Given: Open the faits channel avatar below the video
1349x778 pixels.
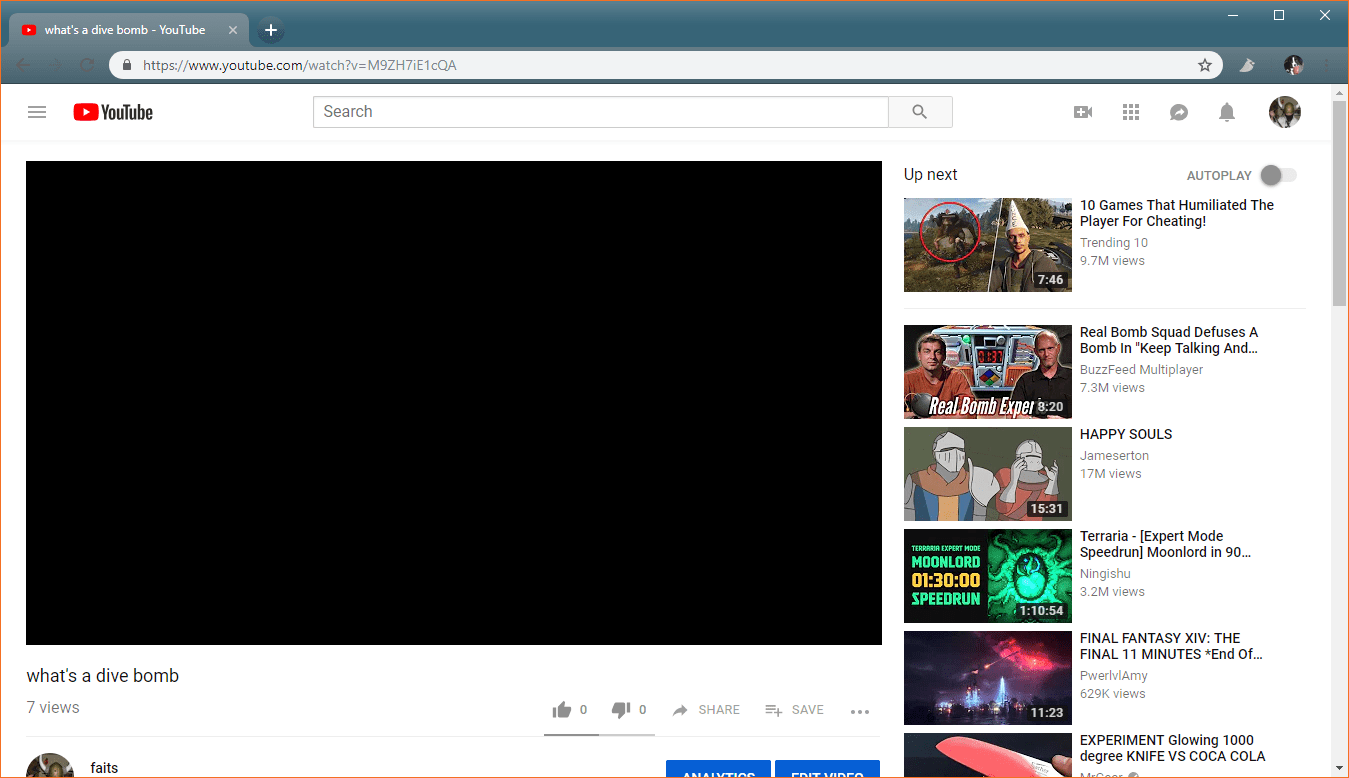Looking at the screenshot, I should coord(50,766).
